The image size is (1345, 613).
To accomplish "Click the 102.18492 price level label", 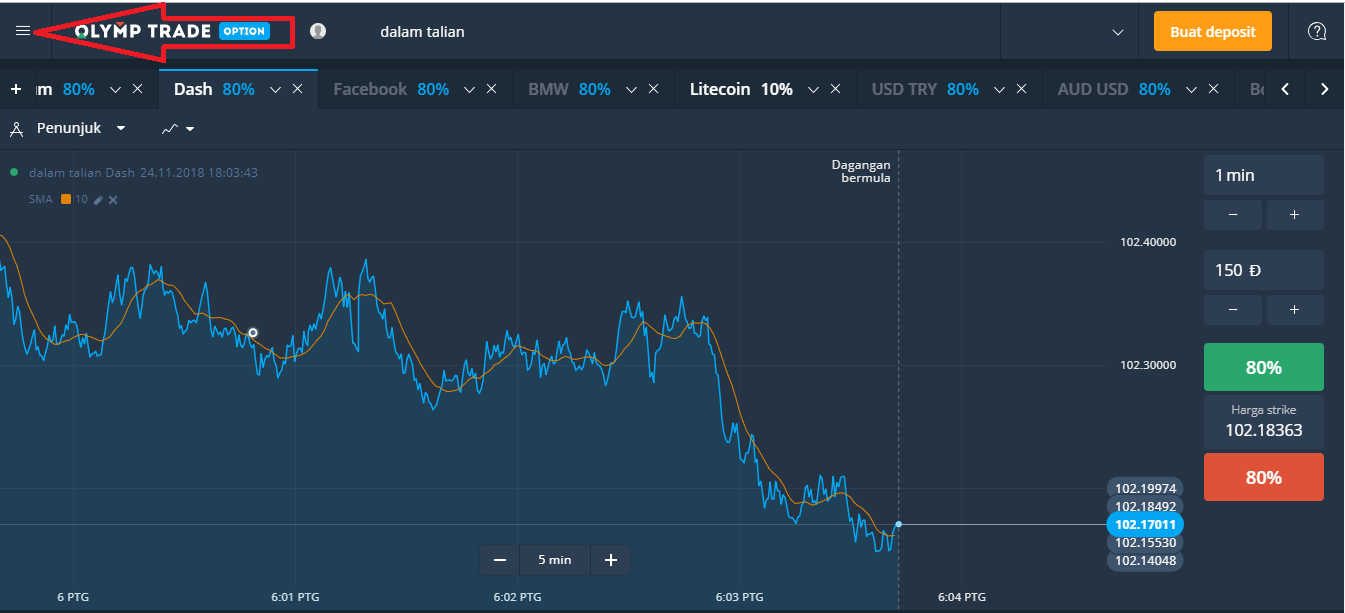I will [1145, 506].
